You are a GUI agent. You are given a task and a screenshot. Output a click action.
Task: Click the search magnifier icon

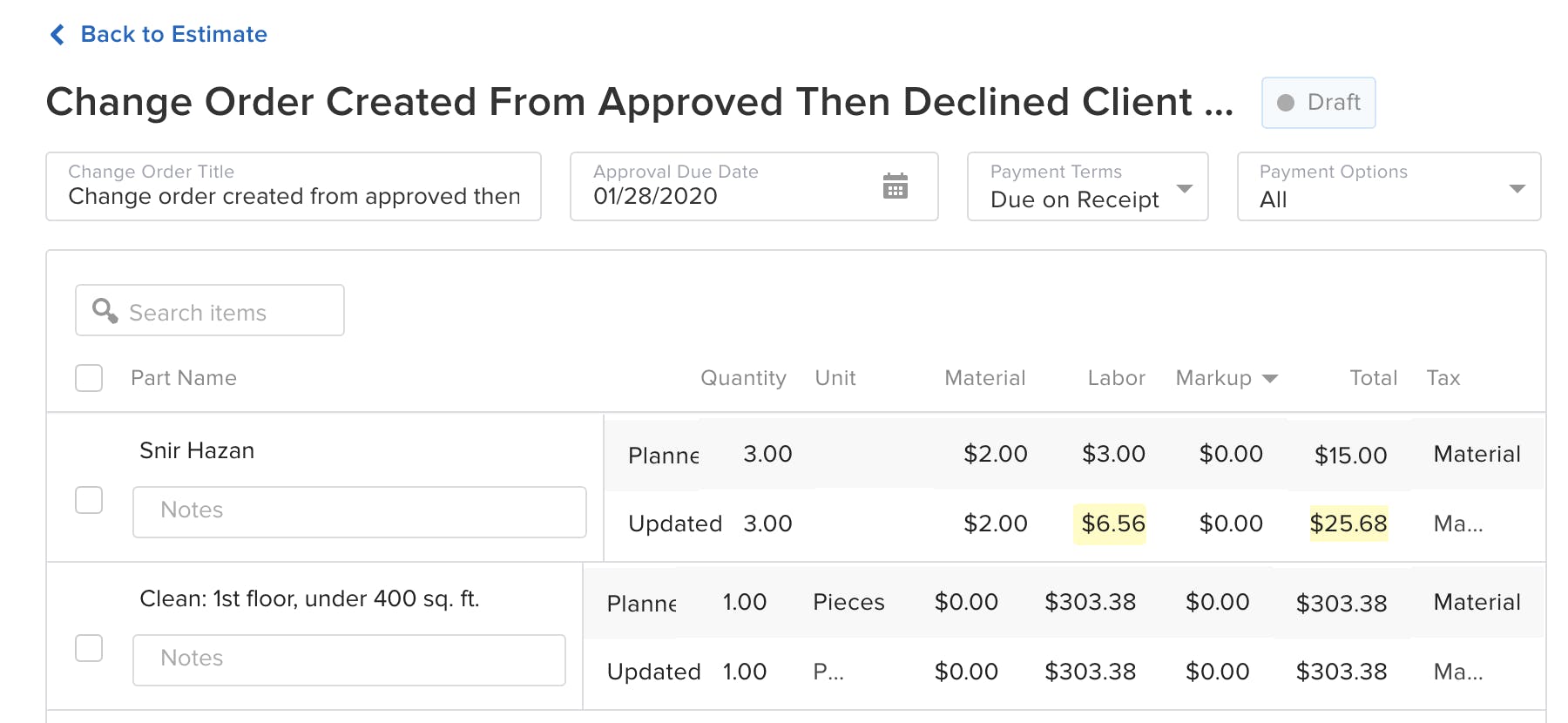(104, 310)
